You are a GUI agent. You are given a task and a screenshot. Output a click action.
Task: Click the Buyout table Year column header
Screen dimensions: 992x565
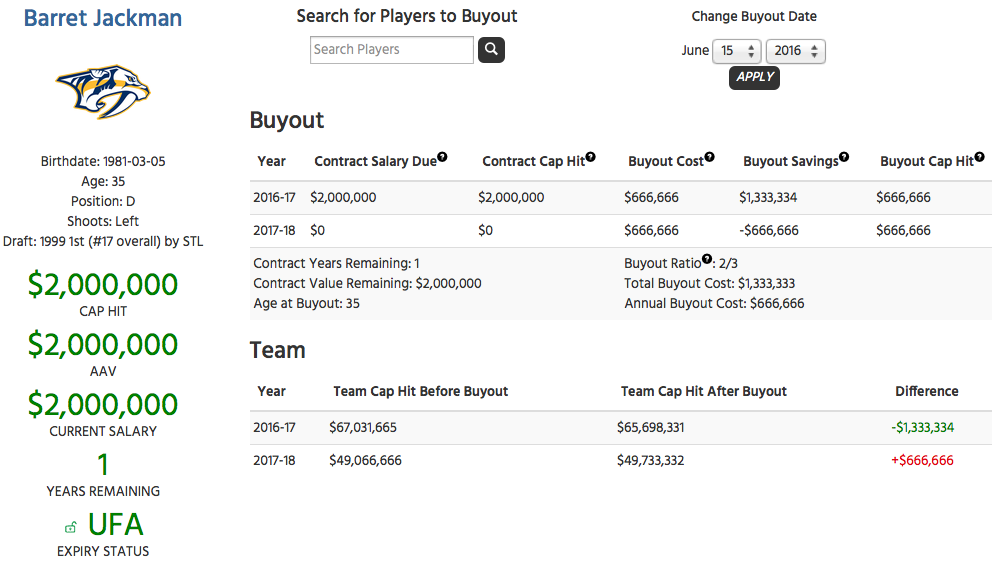point(271,161)
